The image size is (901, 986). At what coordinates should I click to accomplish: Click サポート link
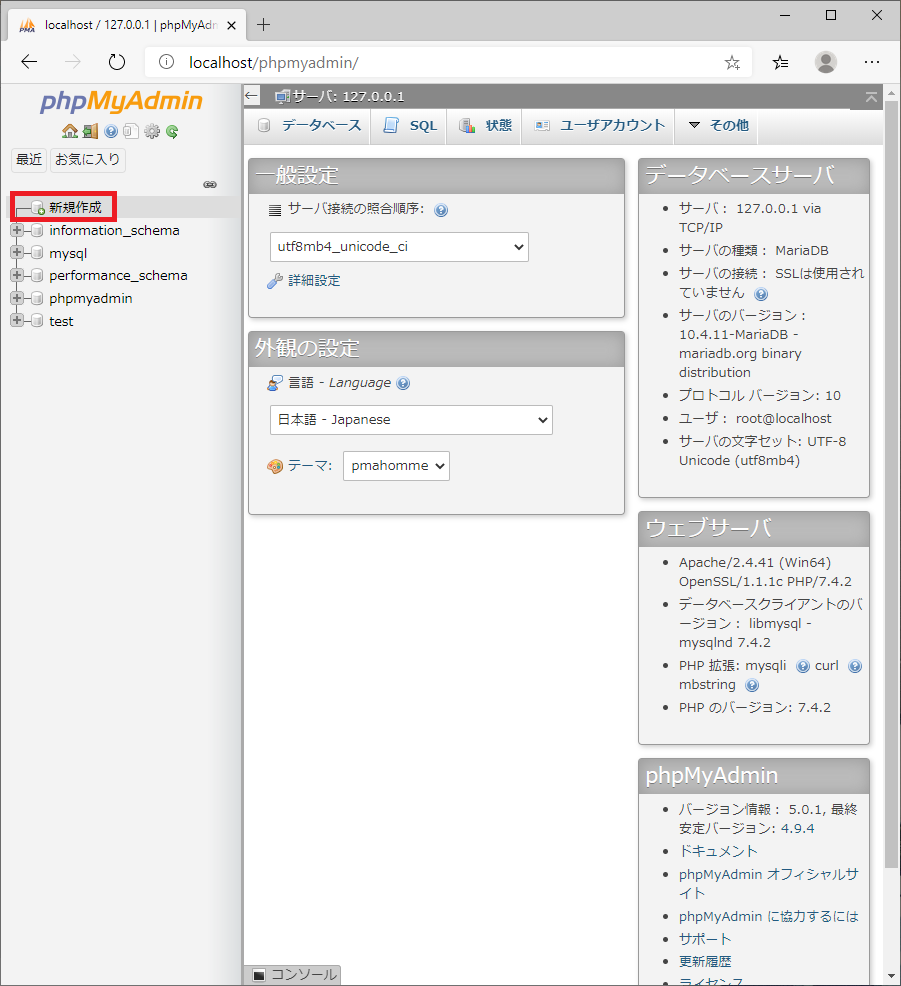[x=705, y=939]
